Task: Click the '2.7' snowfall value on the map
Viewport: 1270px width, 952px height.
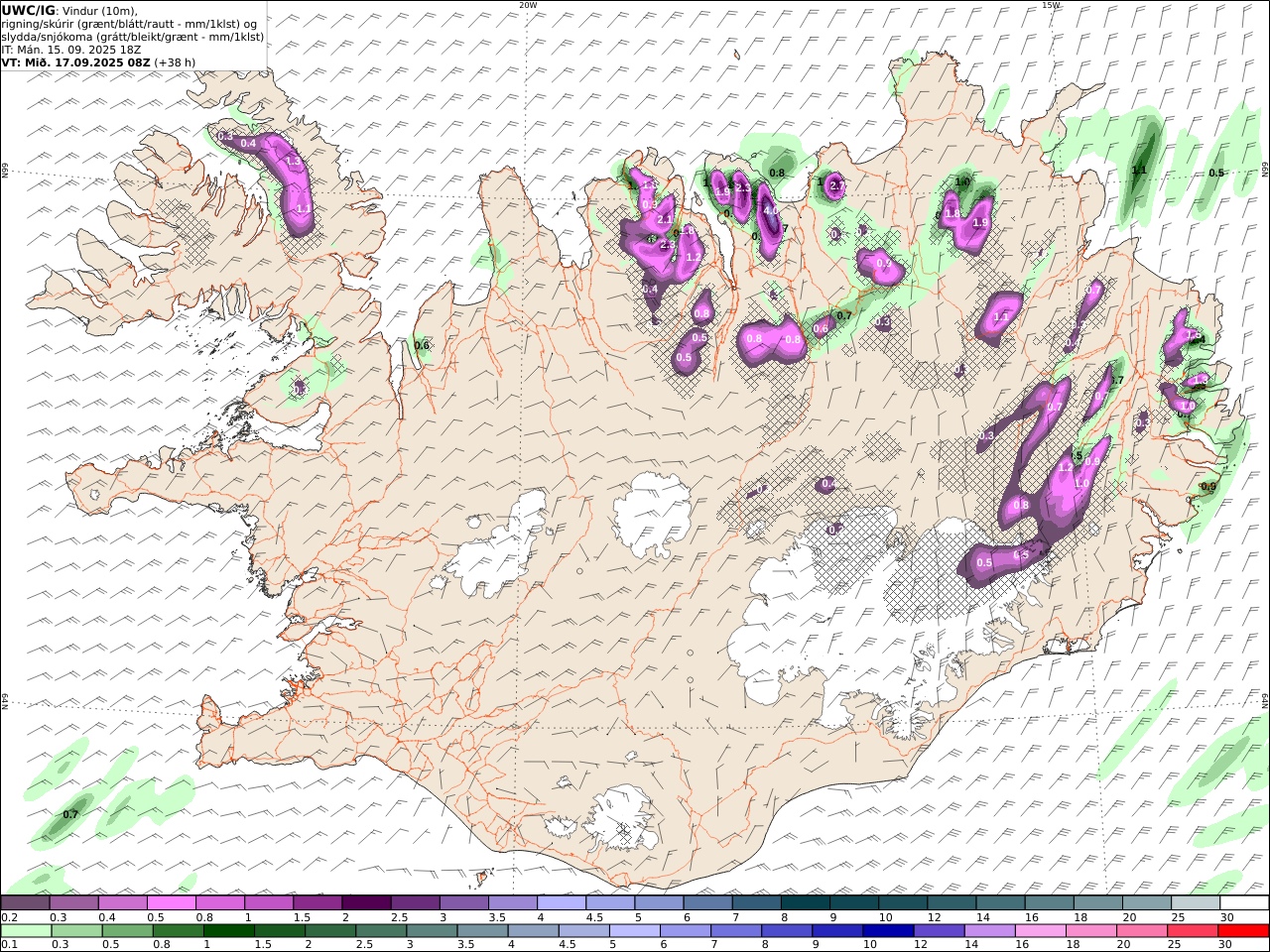Action: pyautogui.click(x=837, y=185)
